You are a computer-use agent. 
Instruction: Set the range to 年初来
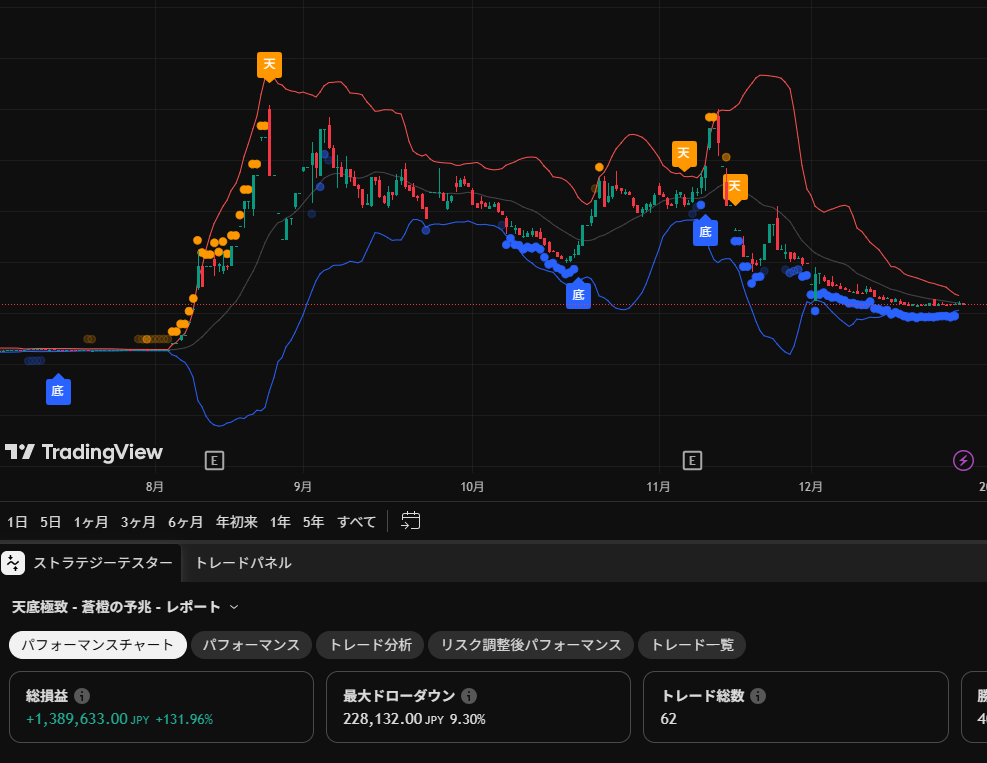tap(237, 522)
